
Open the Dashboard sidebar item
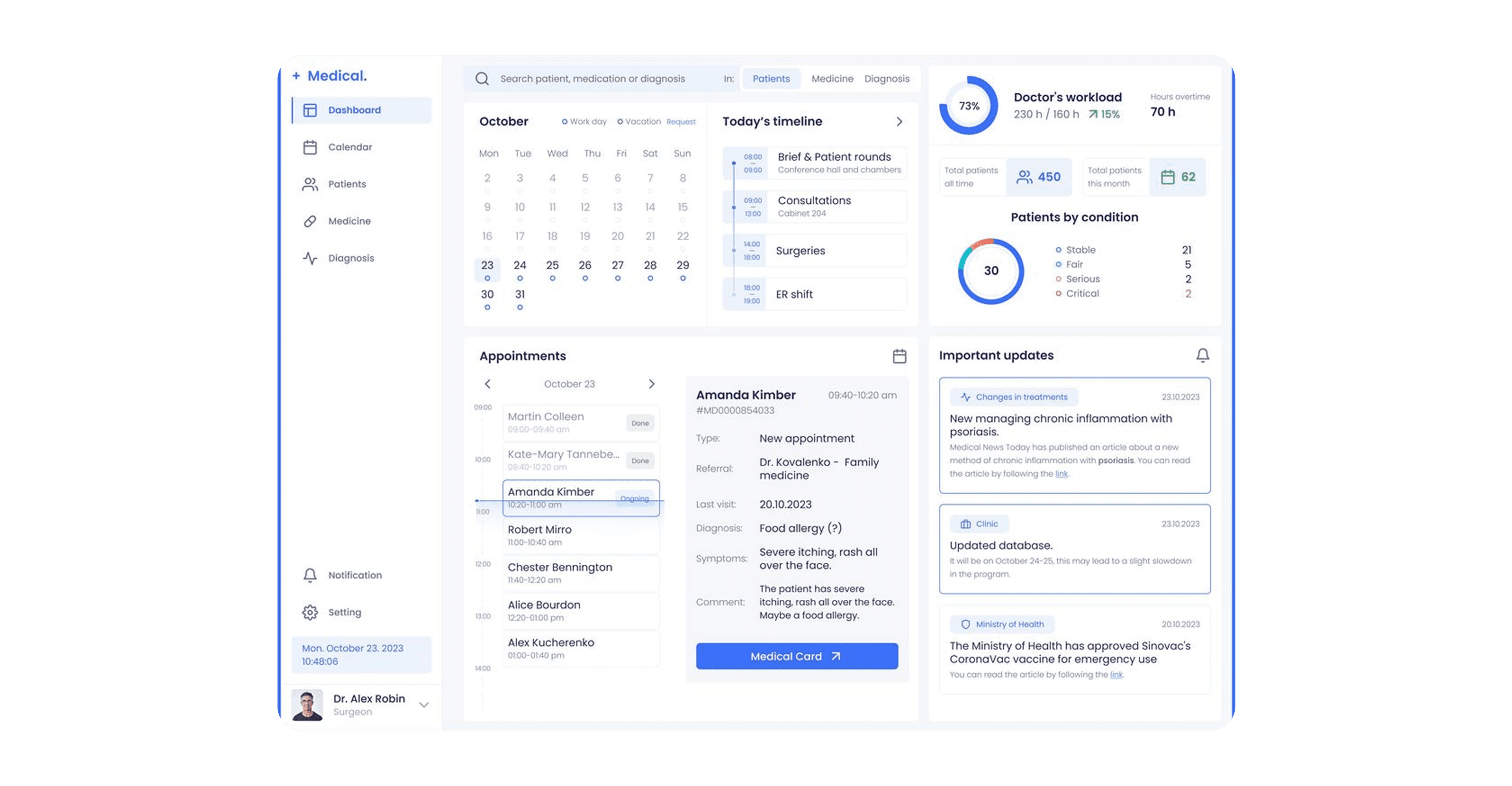361,110
